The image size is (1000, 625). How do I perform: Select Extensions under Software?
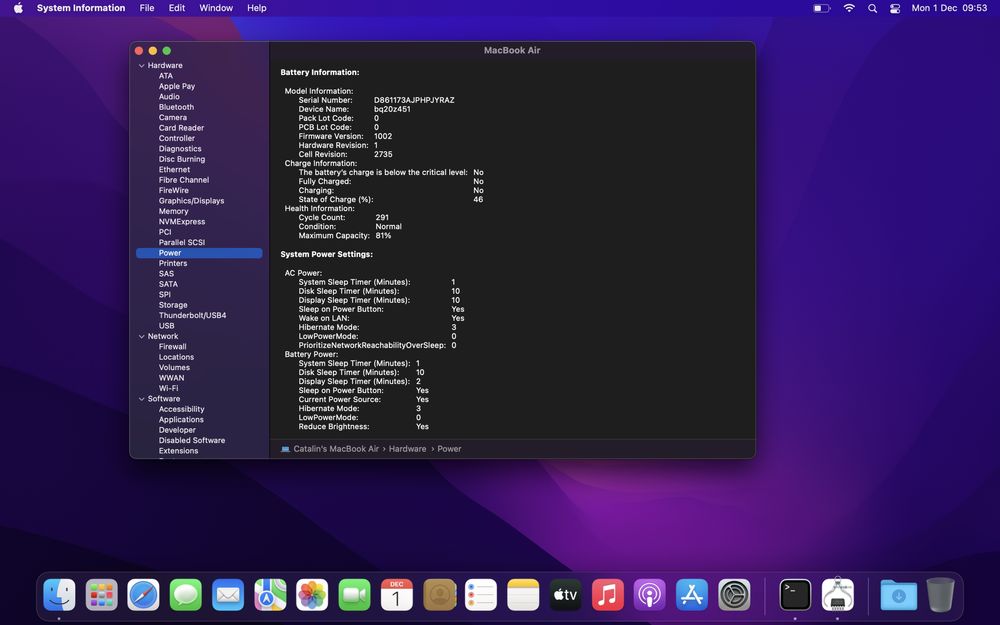coord(178,451)
